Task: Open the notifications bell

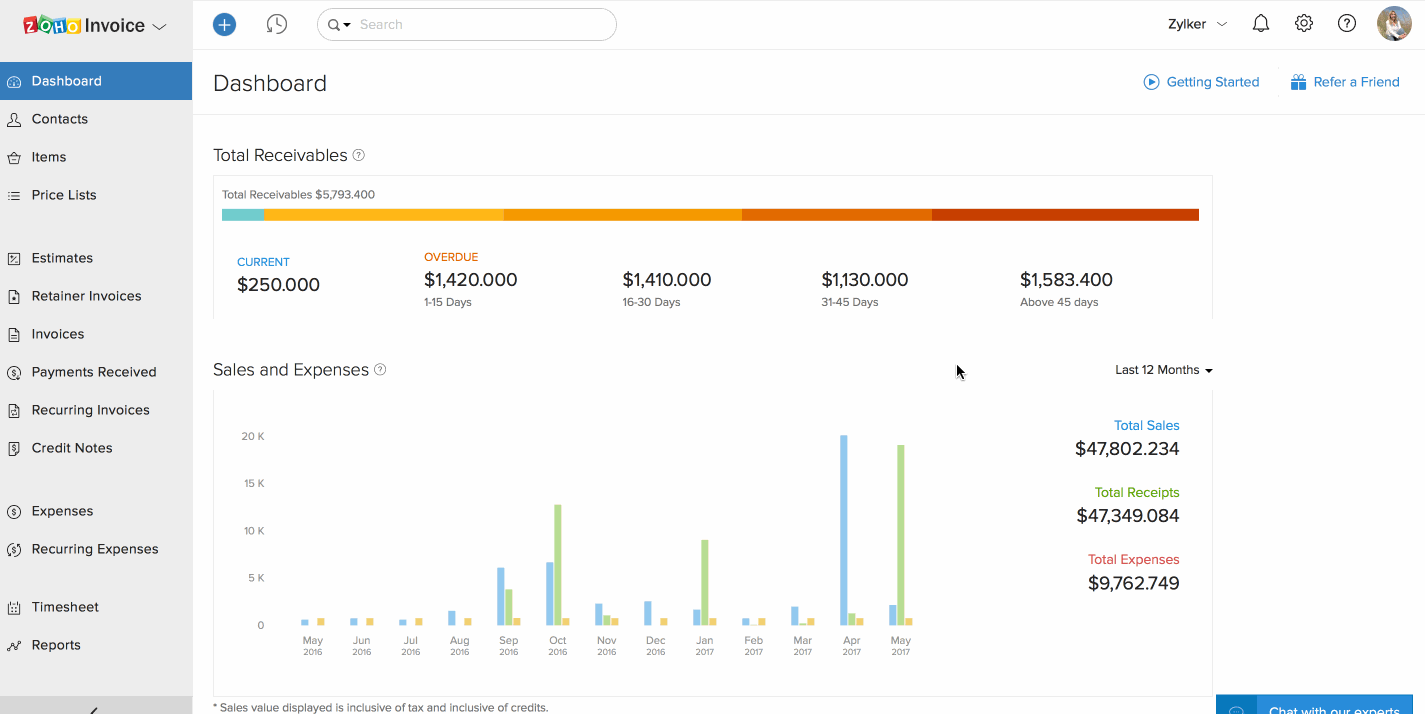Action: coord(1261,24)
